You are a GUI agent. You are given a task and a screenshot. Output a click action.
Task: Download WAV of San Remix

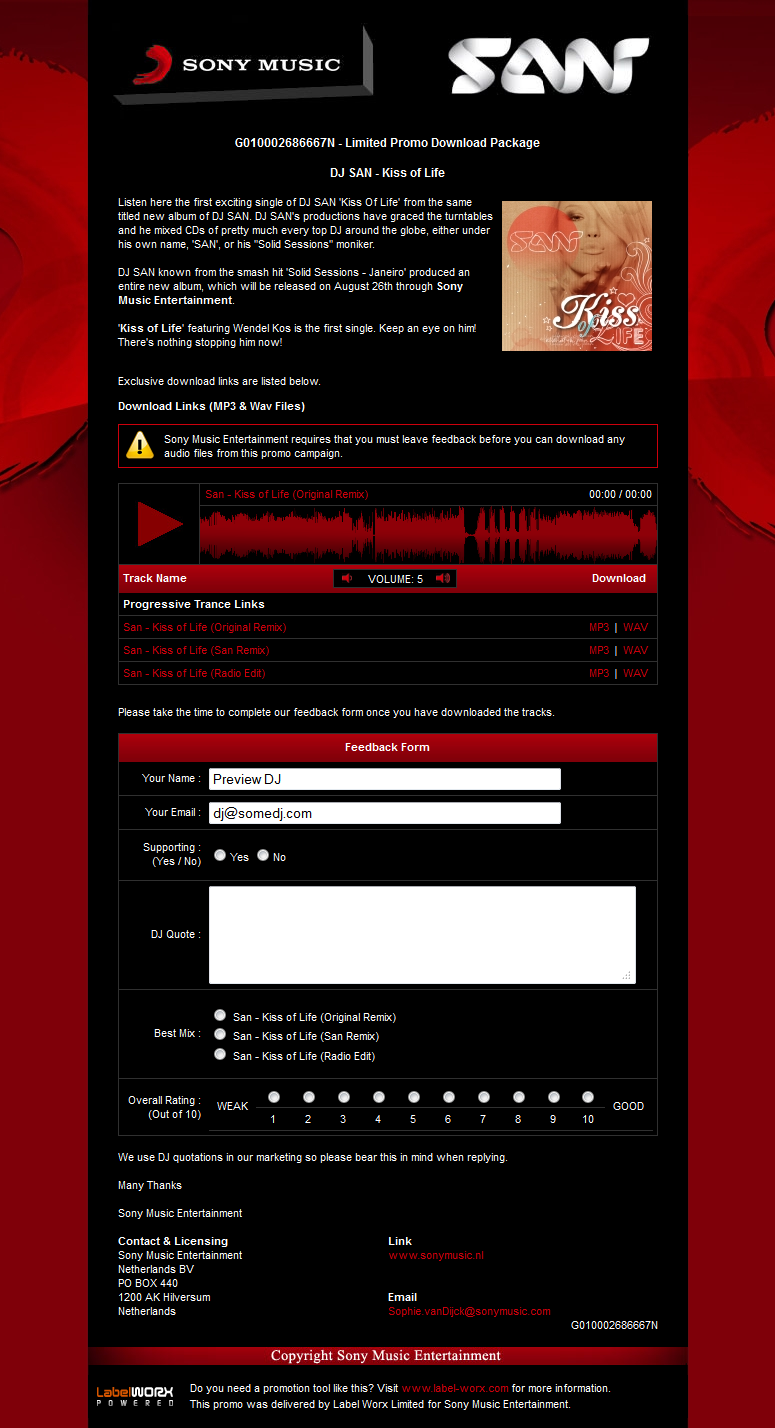[635, 651]
